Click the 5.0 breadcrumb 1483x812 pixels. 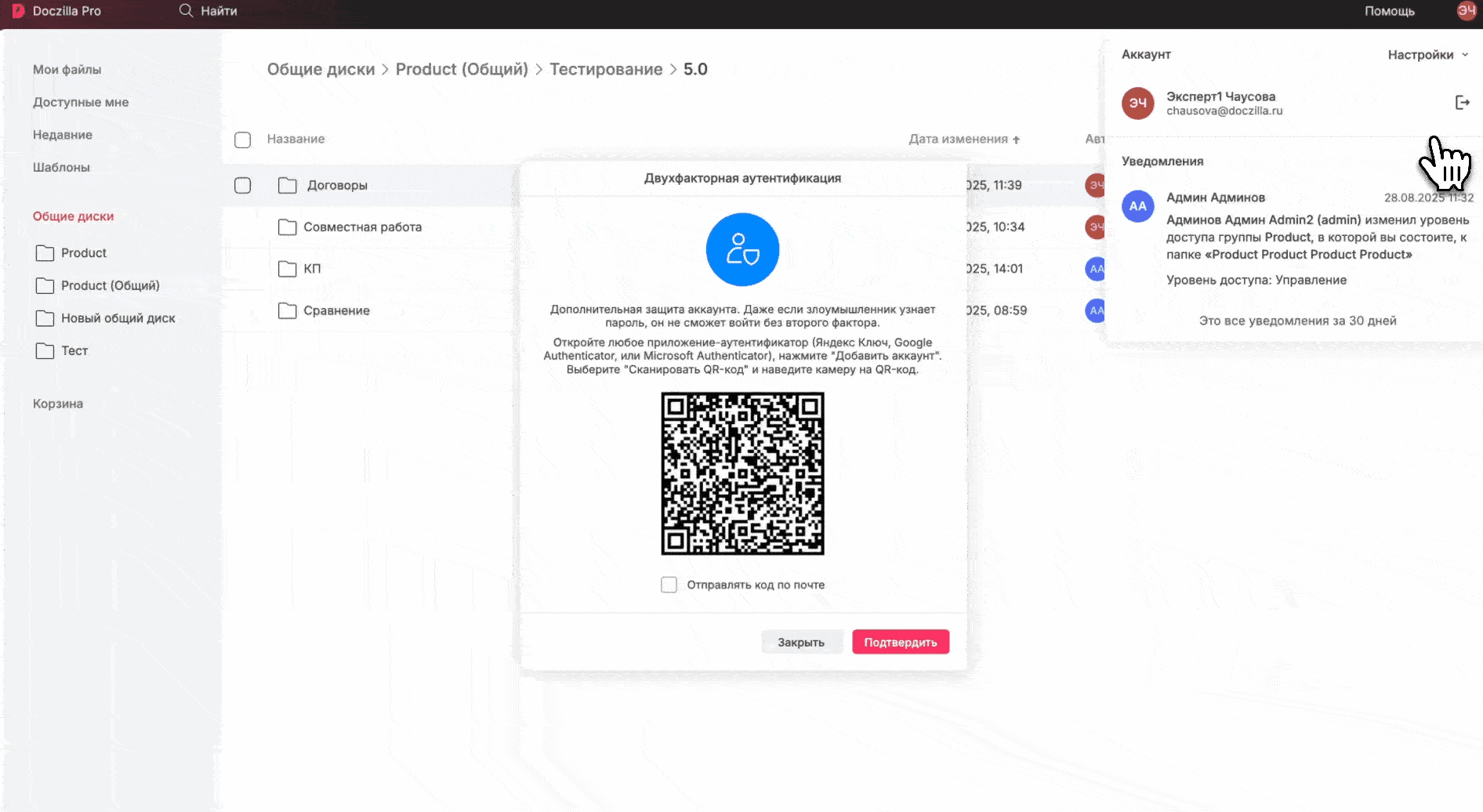click(695, 69)
